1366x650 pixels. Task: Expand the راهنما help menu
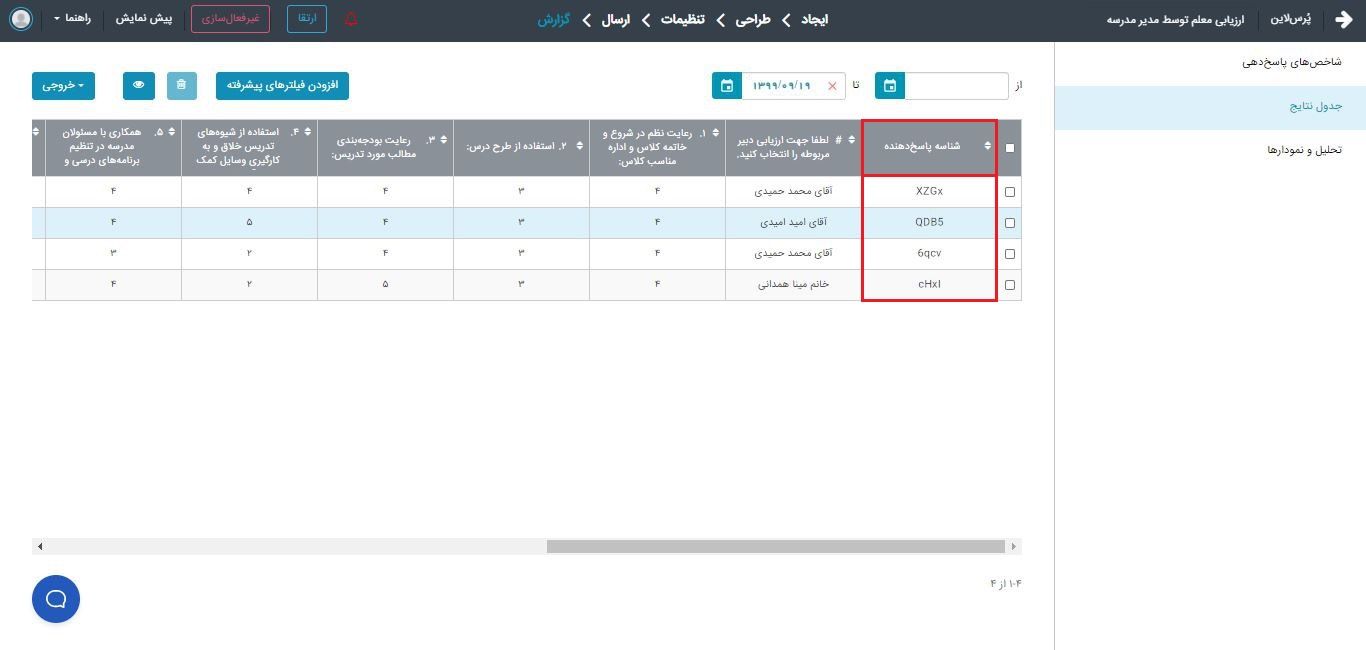[72, 19]
